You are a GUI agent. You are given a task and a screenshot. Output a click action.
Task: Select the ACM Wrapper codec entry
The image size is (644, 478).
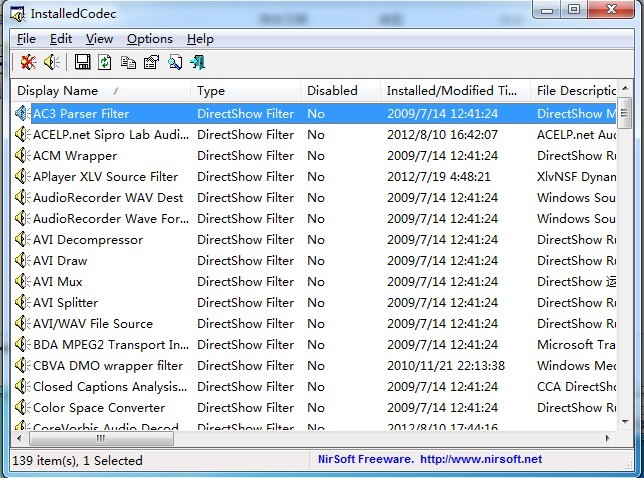[x=75, y=156]
